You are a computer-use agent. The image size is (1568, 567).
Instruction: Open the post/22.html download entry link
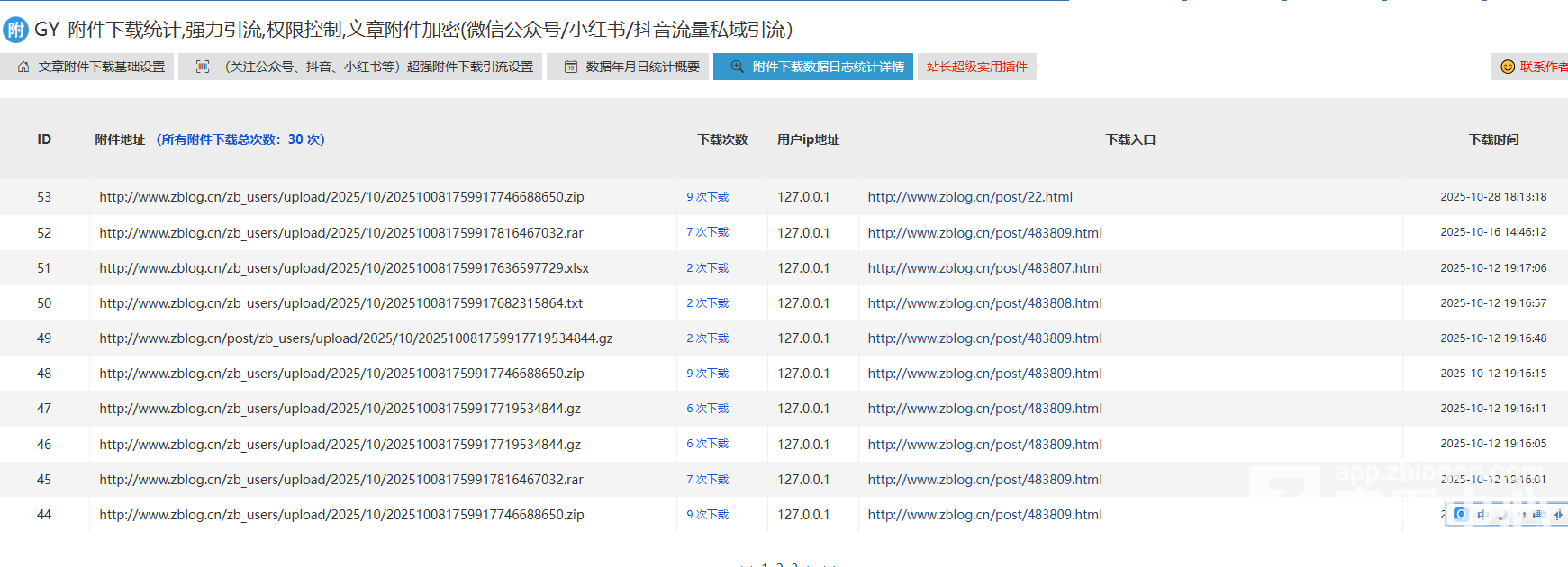tap(970, 197)
